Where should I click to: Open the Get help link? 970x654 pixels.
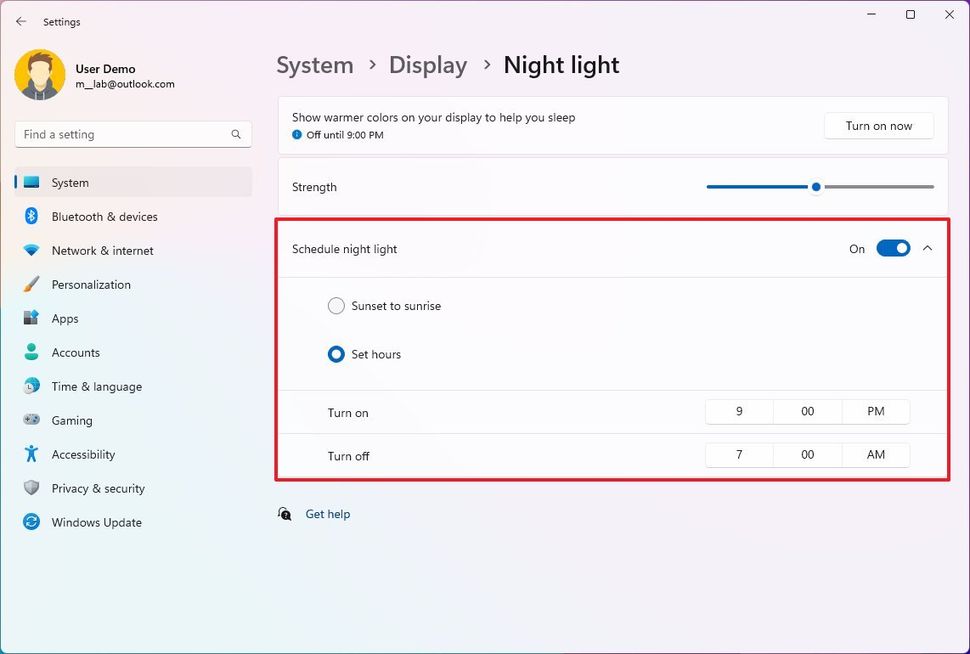click(328, 513)
